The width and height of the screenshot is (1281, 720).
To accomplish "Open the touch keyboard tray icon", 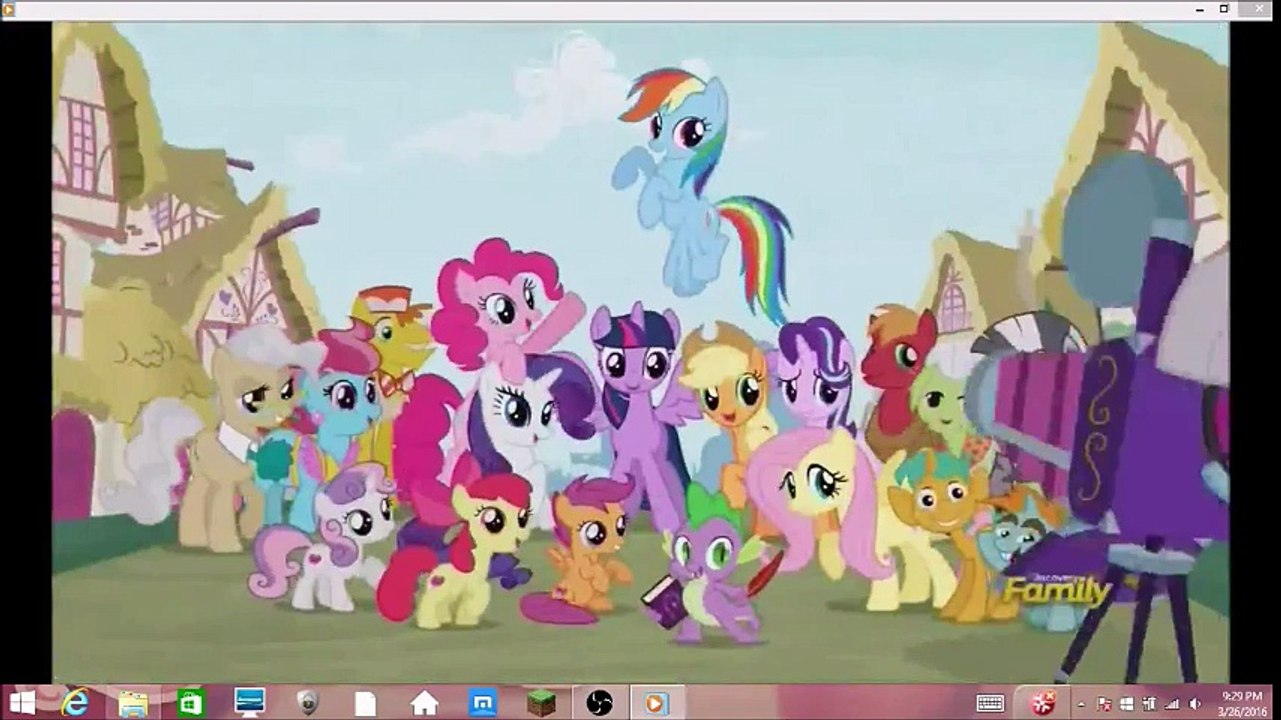I will click(x=990, y=703).
